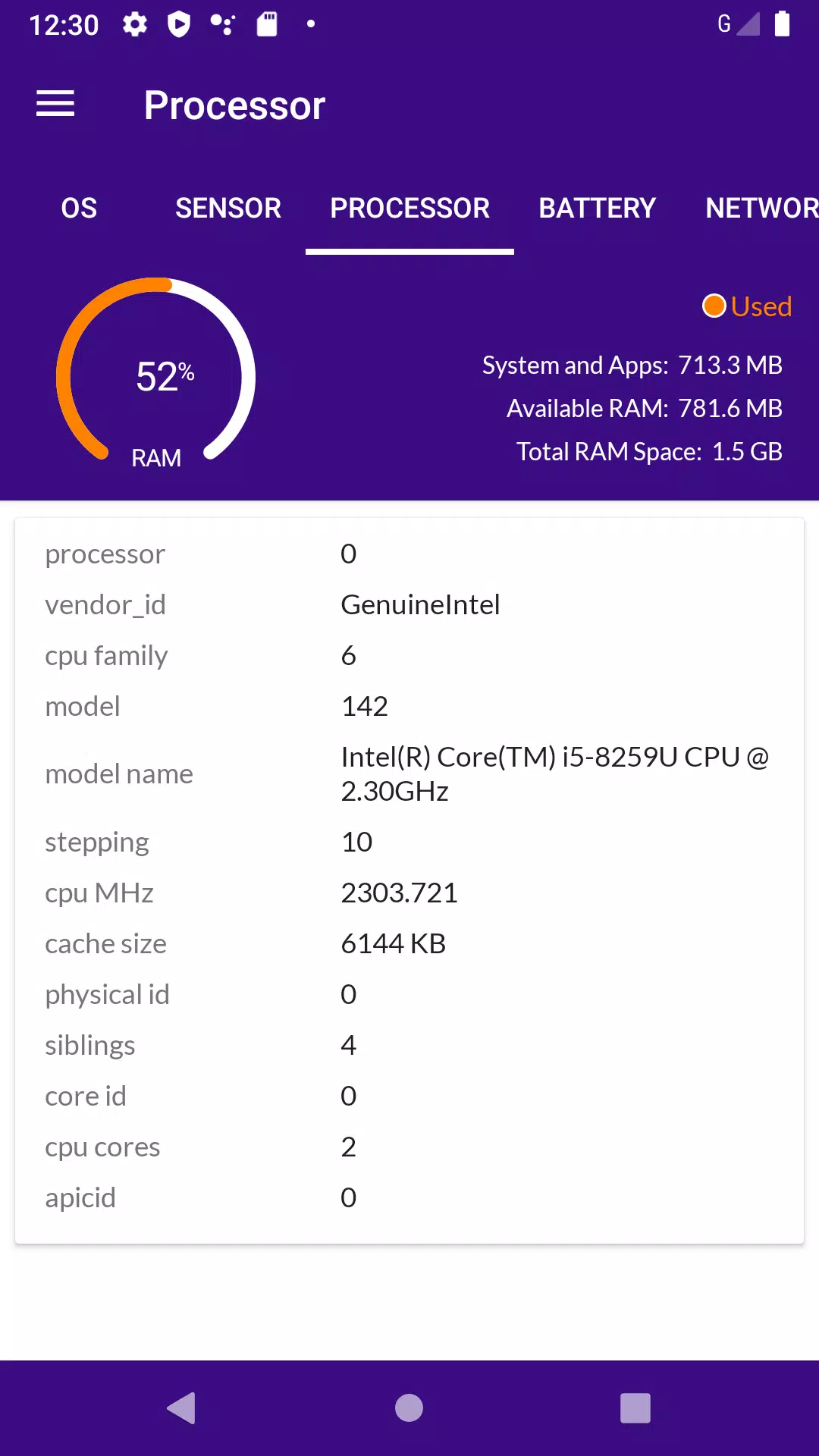Switch to the OS tab

(79, 208)
